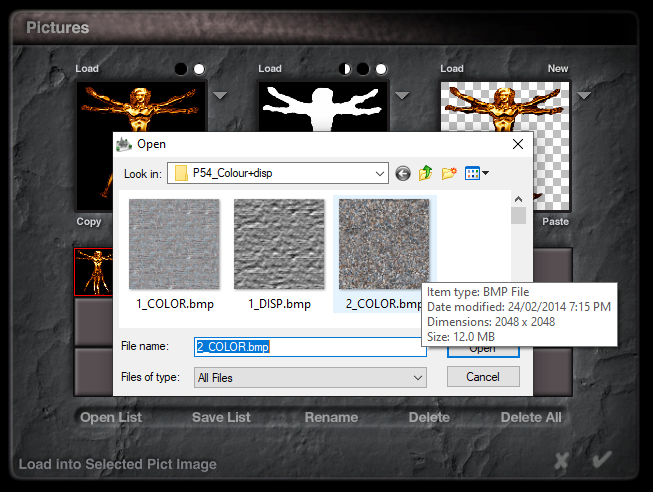Open triangle menu beside combined image
Screen dimensions: 653x492
point(584,95)
